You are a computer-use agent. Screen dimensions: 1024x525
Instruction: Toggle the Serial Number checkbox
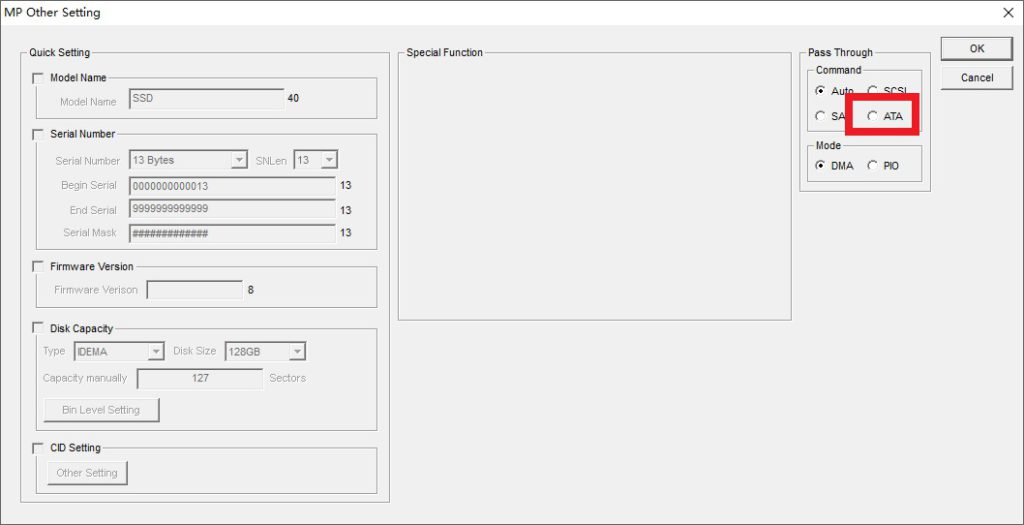(39, 134)
